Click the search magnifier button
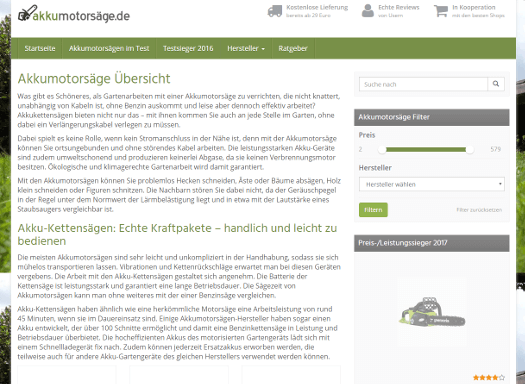Viewport: 525px width, 384px height. point(496,84)
